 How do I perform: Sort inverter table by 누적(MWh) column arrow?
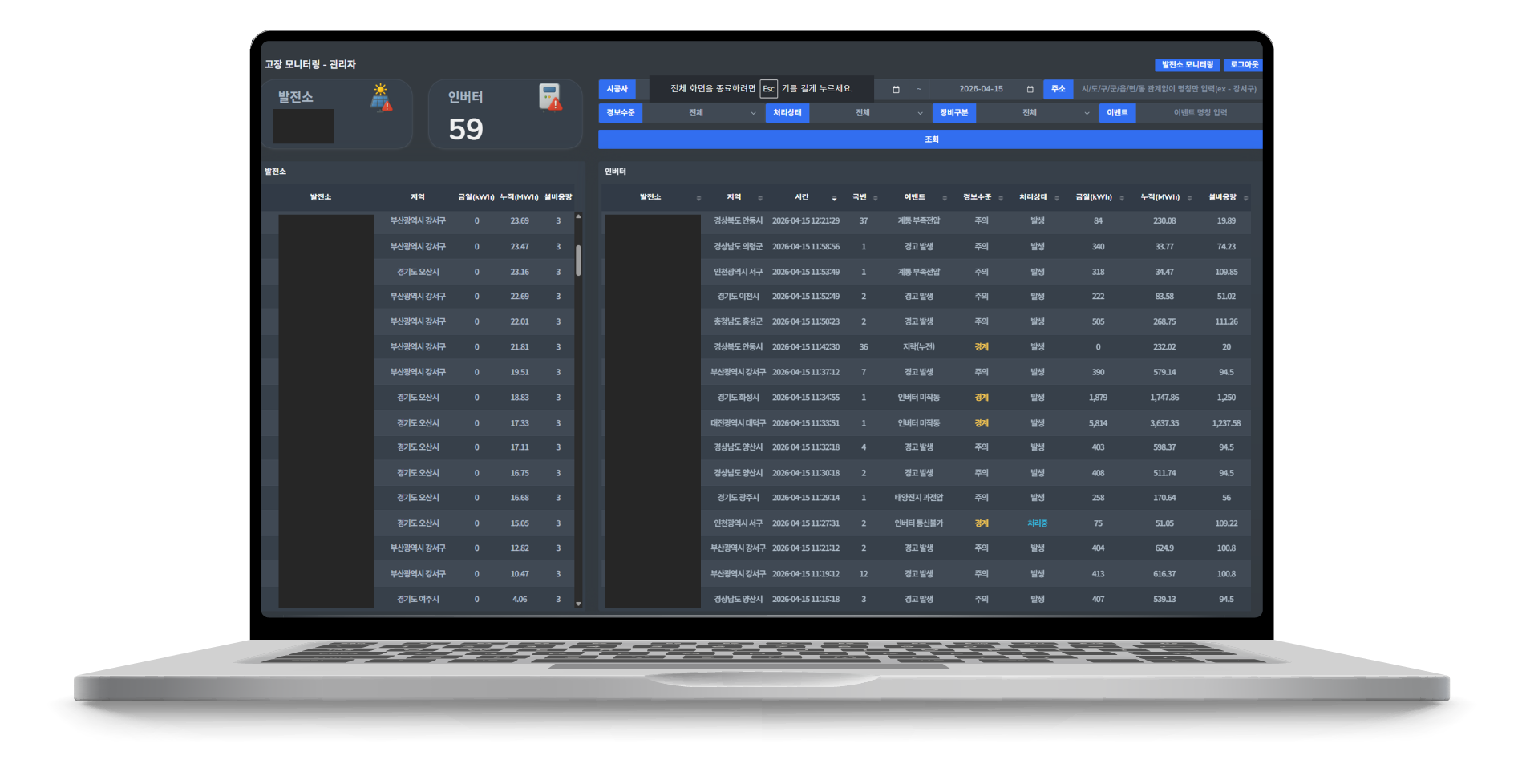1189,198
